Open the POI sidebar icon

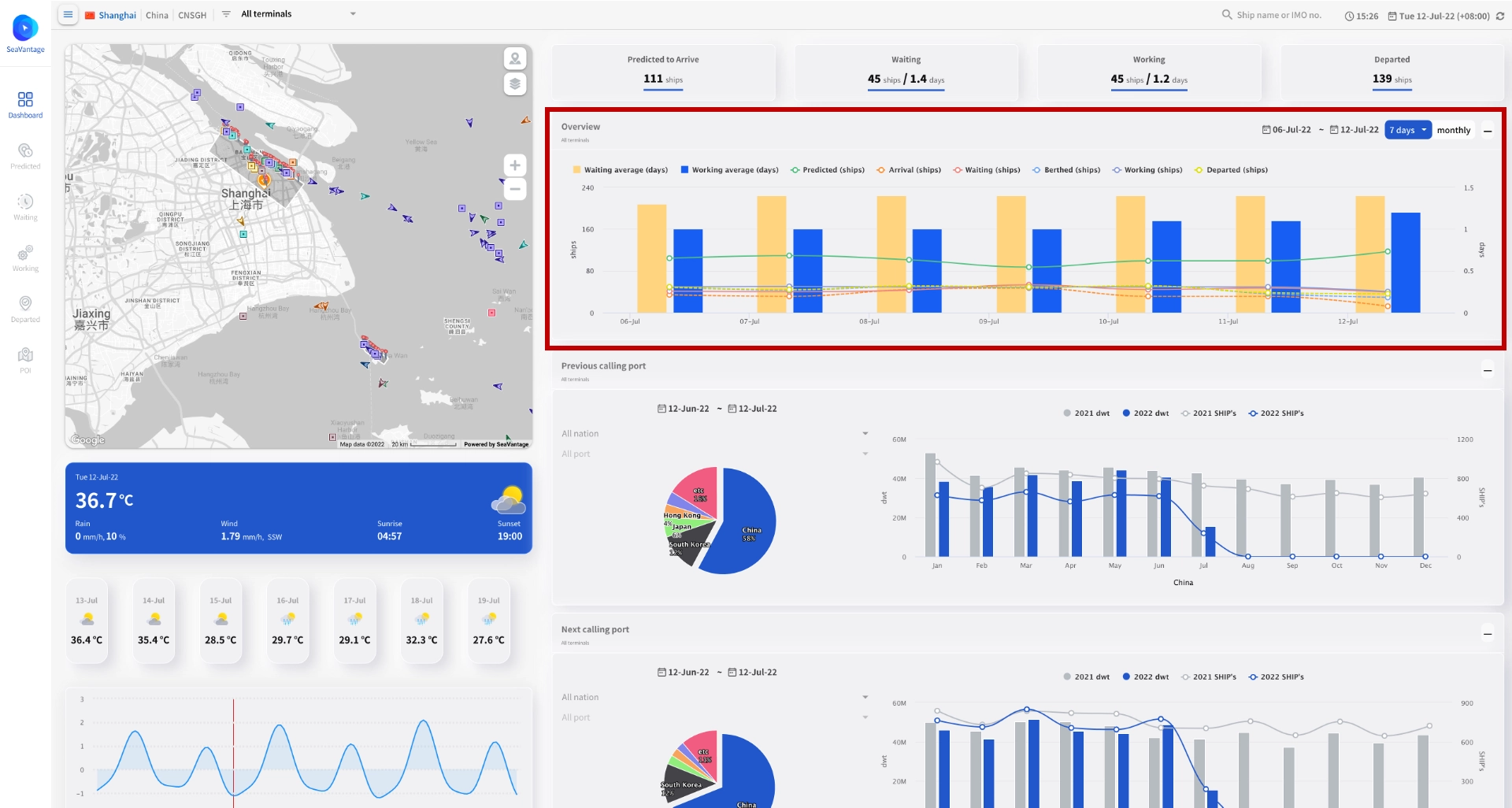[x=25, y=360]
